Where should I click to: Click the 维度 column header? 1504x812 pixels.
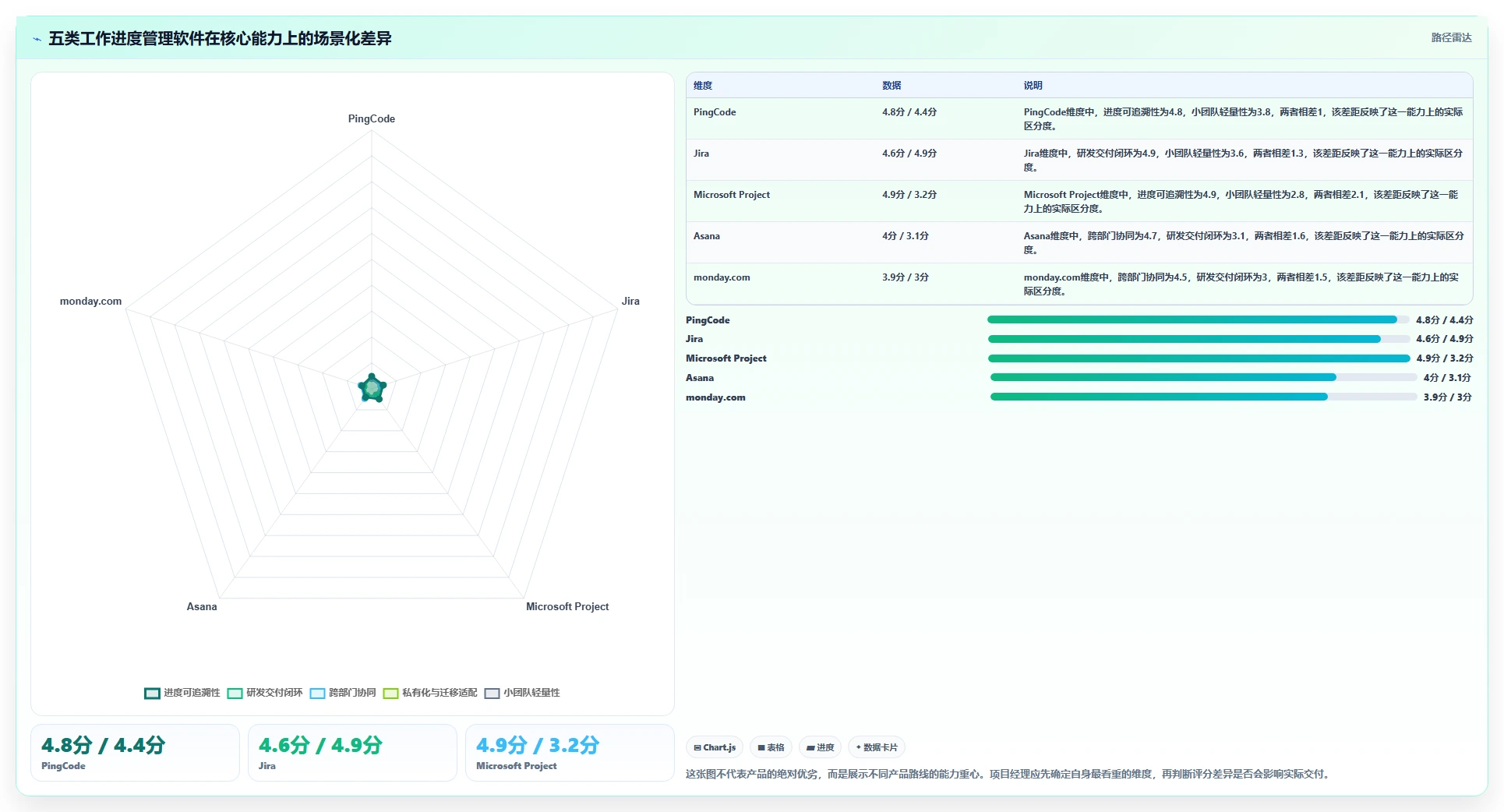point(703,86)
